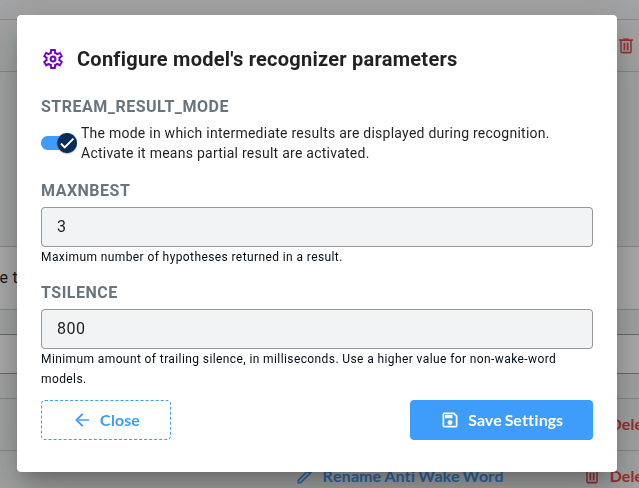Click the Delete link beside the bottom trash icon
This screenshot has height=488, width=639.
pyautogui.click(x=624, y=477)
